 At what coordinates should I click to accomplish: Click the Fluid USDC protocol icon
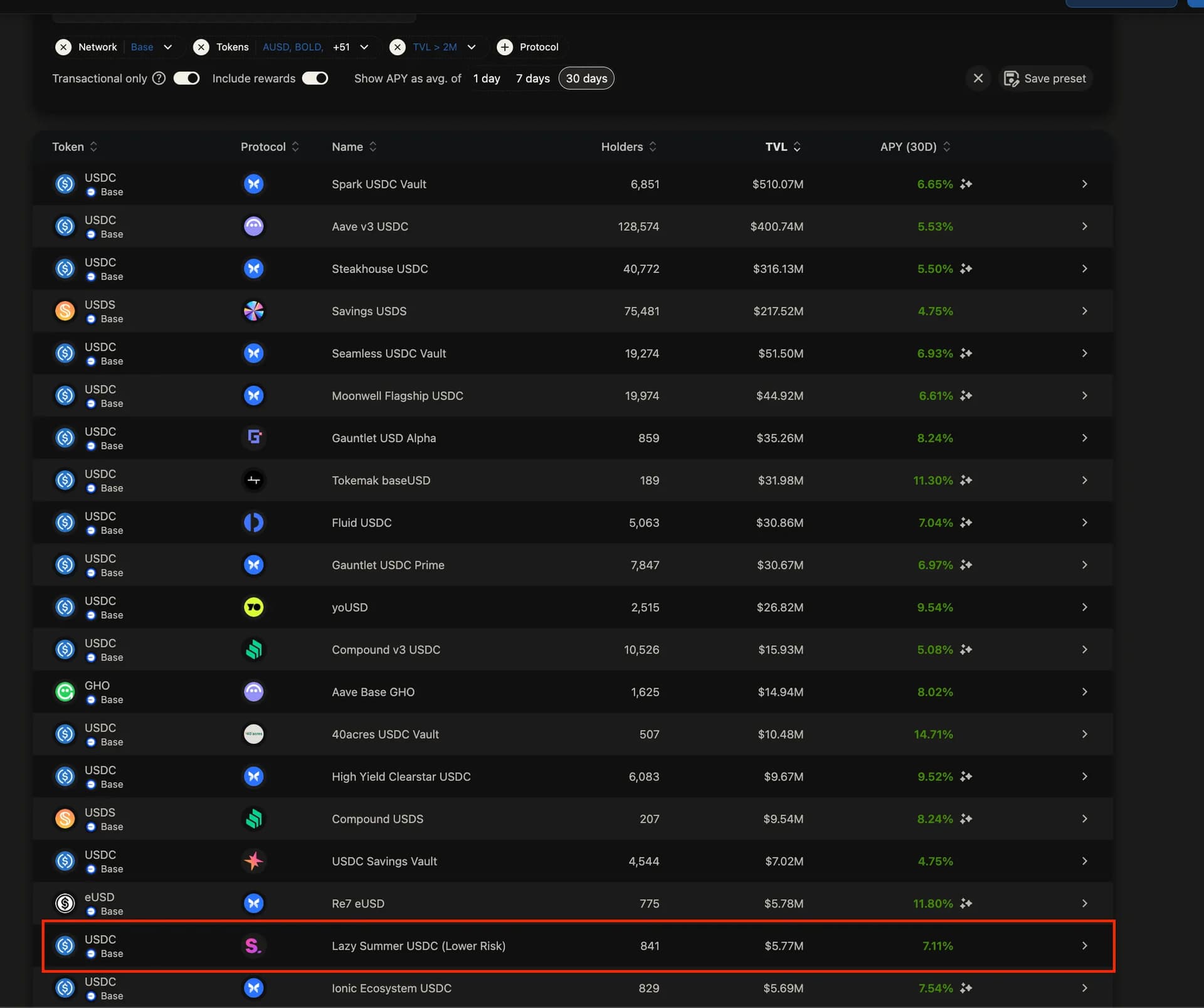(253, 522)
